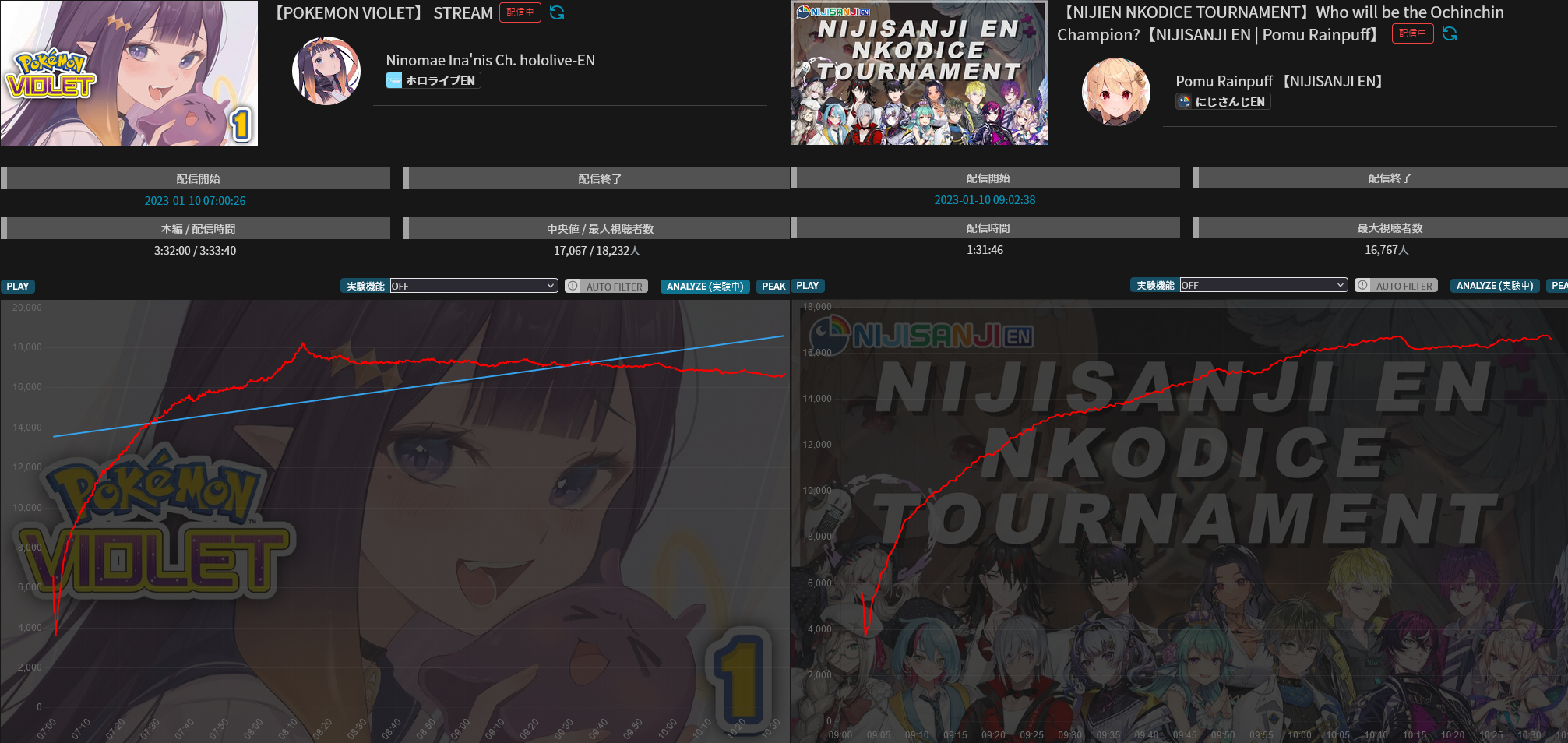
Task: Open Pomu Rainpuff 【NIJISANJI EN】 channel name
Action: click(x=1281, y=81)
